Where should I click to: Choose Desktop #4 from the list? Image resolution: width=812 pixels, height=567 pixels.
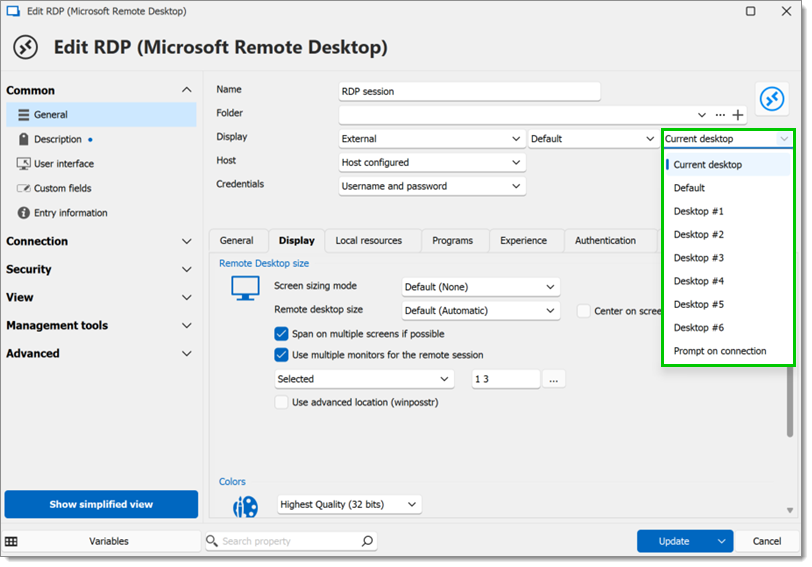pyautogui.click(x=728, y=281)
